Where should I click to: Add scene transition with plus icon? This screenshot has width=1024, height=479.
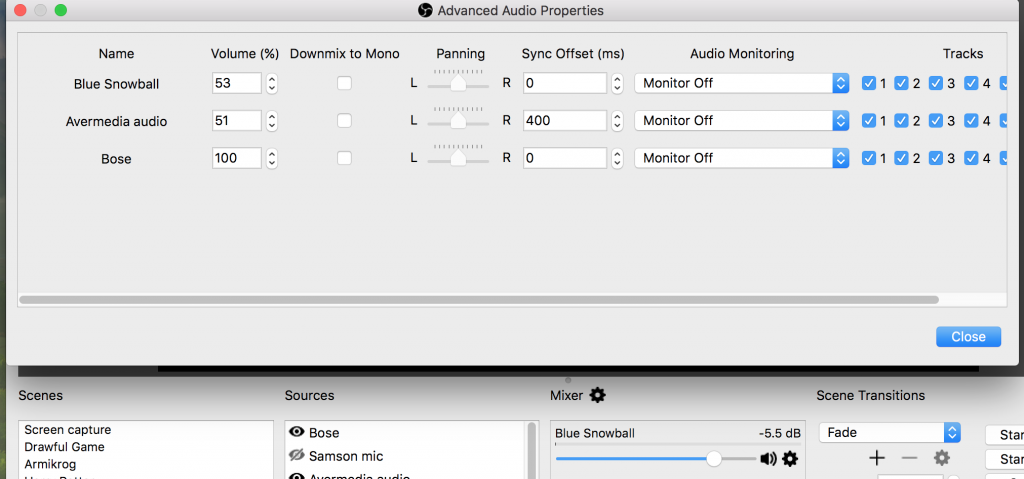click(876, 457)
